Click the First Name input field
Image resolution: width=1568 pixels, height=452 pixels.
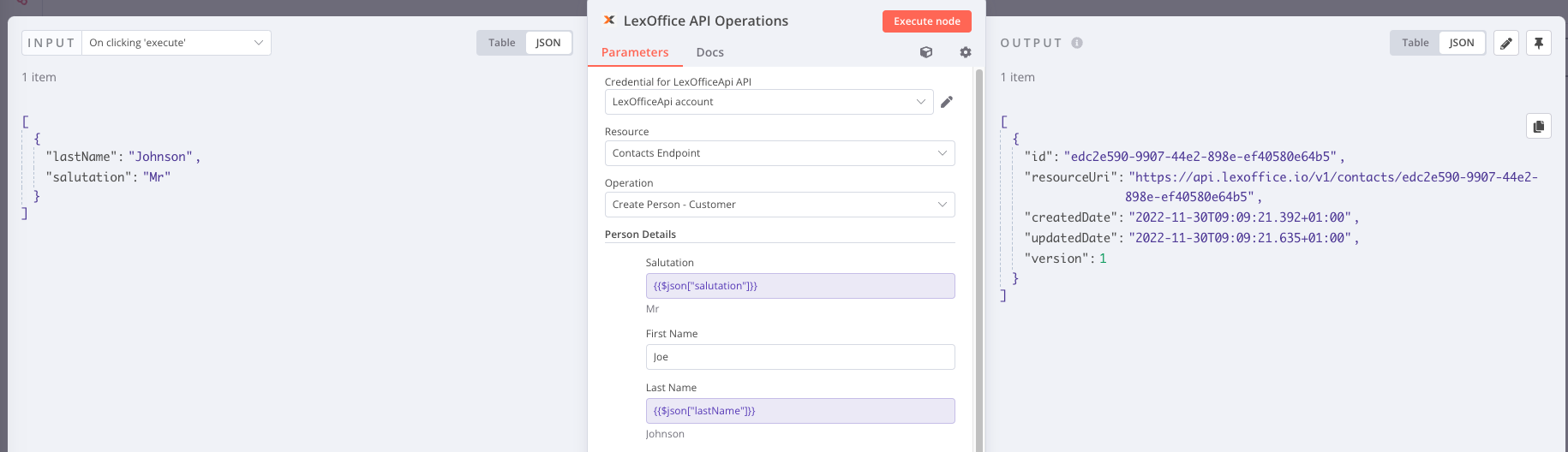(x=799, y=357)
